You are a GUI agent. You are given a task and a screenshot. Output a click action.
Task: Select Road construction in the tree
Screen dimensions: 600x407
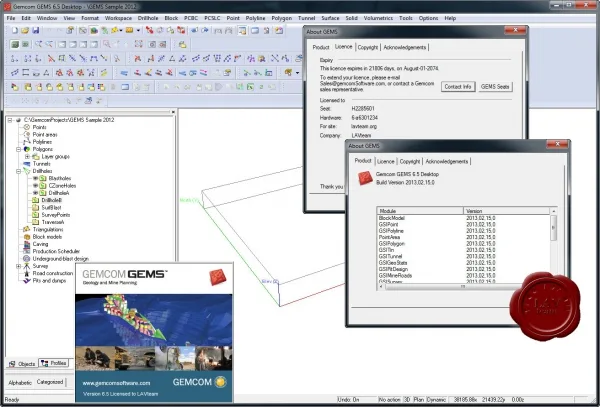point(52,273)
